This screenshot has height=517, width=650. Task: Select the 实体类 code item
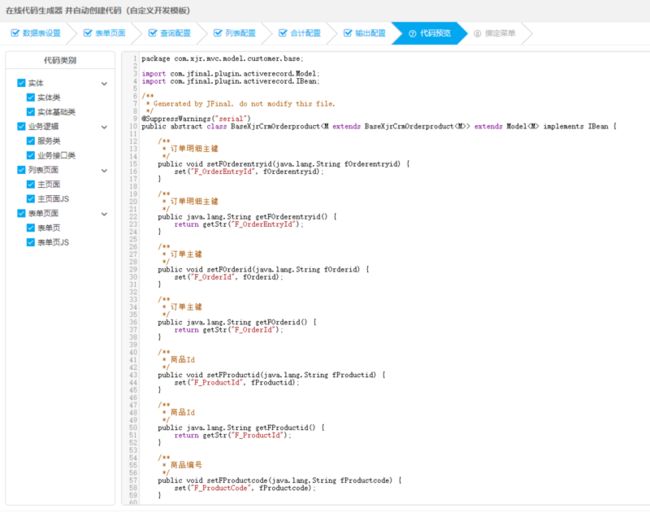tap(49, 97)
